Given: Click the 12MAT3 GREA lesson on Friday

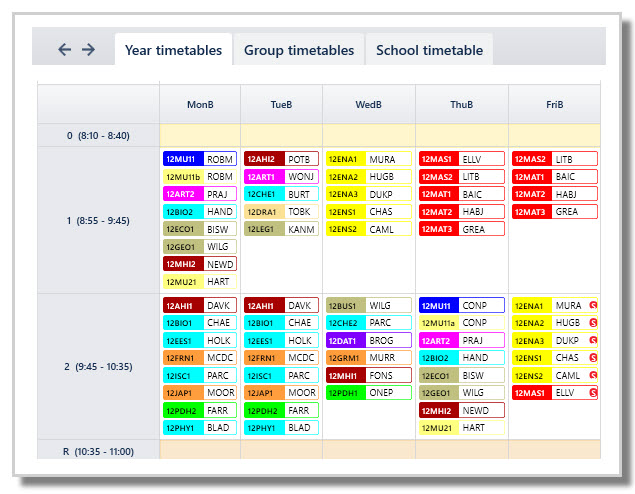Looking at the screenshot, I should [x=554, y=211].
